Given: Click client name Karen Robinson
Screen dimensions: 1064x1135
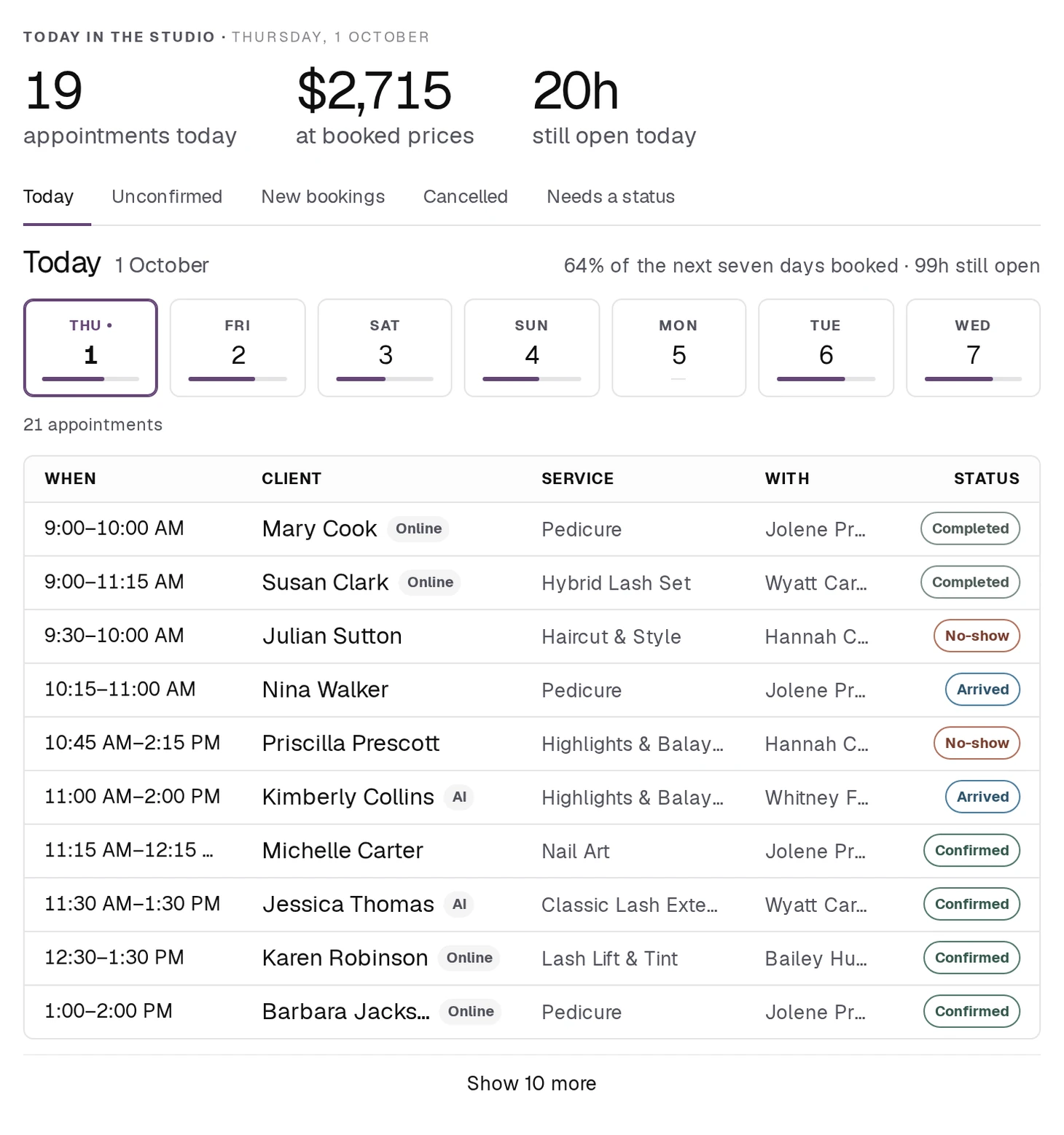Looking at the screenshot, I should [345, 958].
